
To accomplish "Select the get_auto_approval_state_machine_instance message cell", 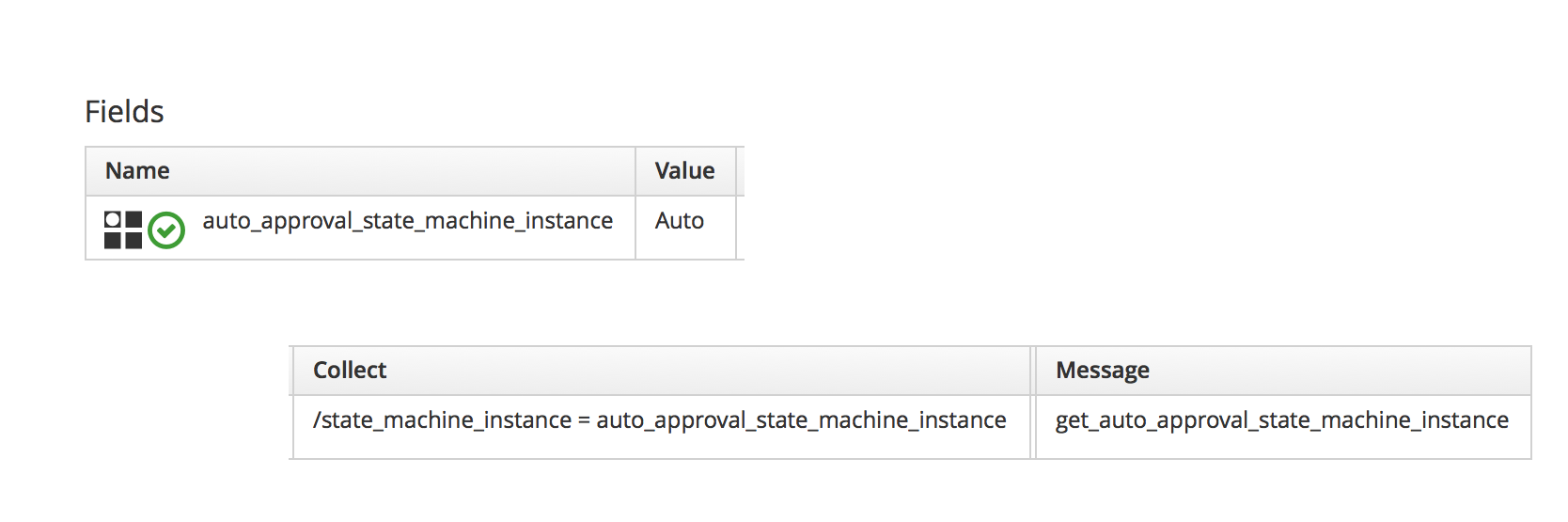I will coord(1281,420).
